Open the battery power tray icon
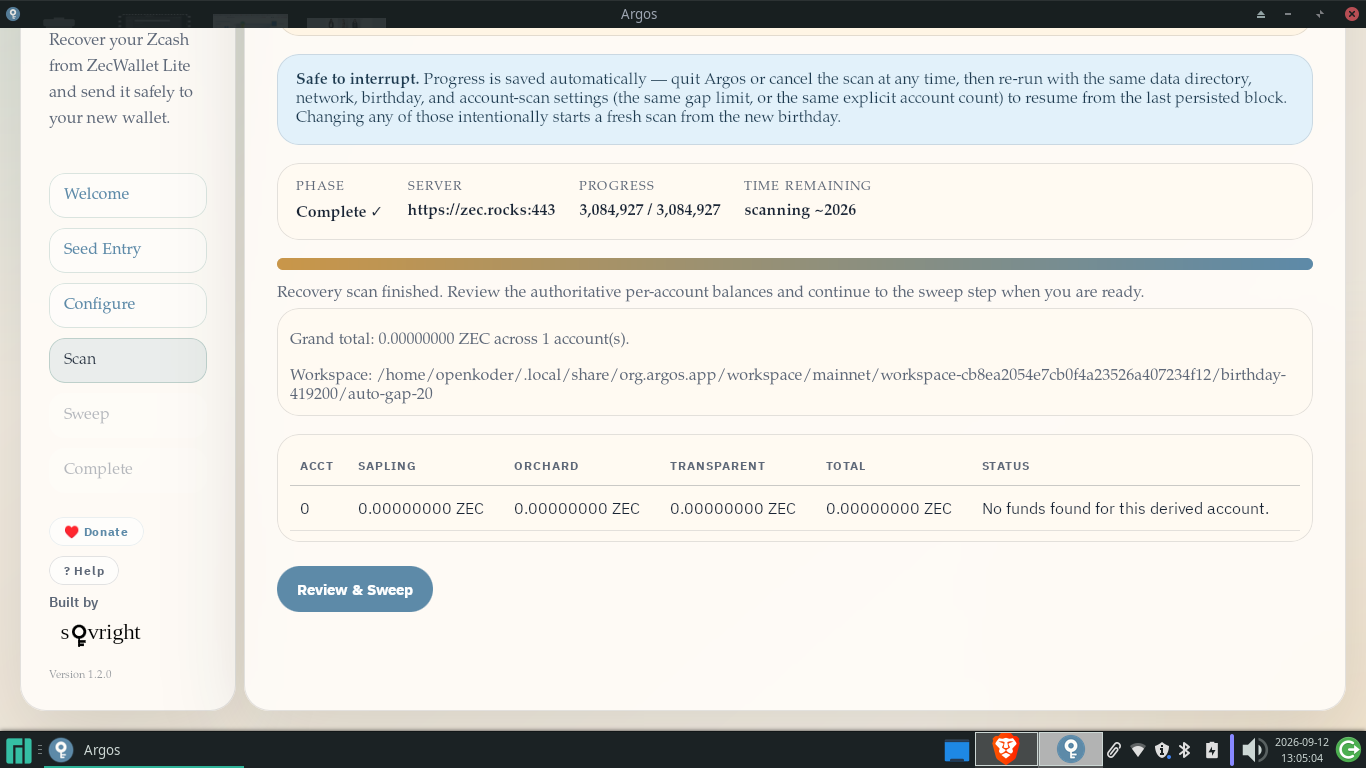The width and height of the screenshot is (1366, 768). pyautogui.click(x=1211, y=750)
